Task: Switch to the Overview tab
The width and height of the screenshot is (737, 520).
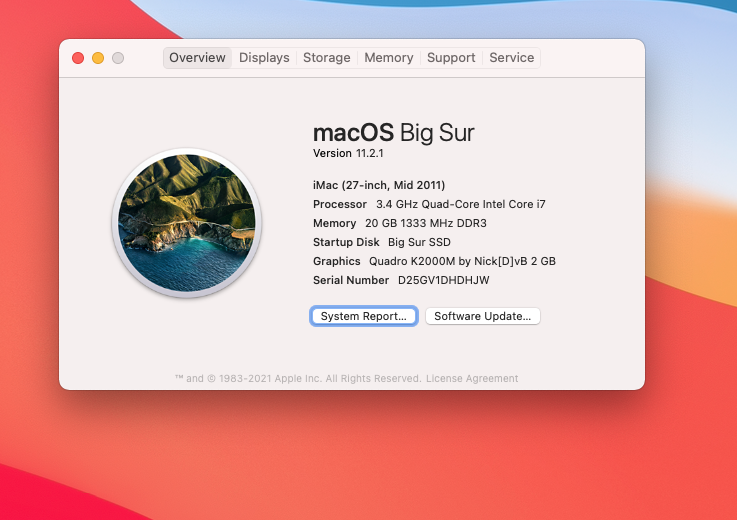Action: tap(197, 58)
